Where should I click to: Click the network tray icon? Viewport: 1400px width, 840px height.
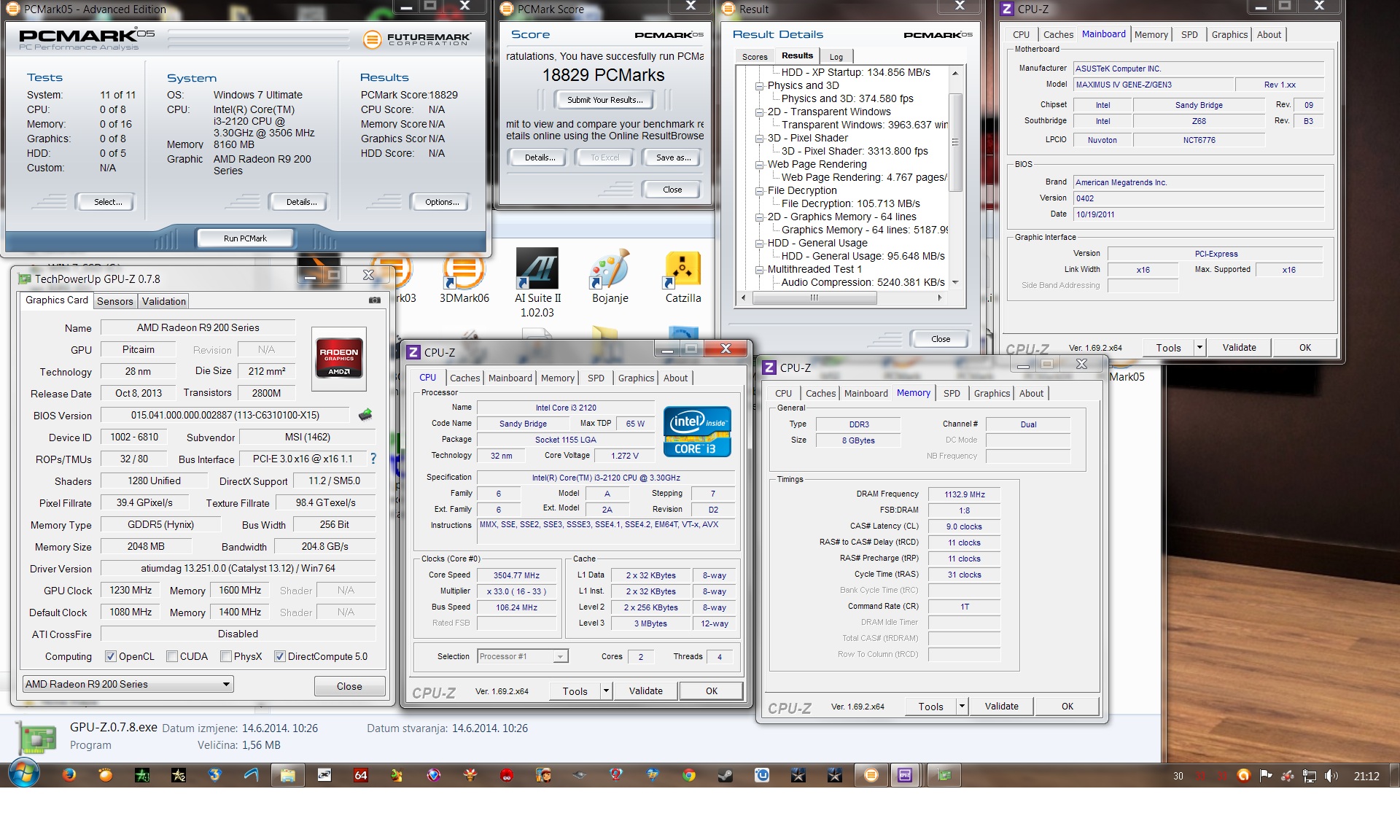click(1310, 776)
